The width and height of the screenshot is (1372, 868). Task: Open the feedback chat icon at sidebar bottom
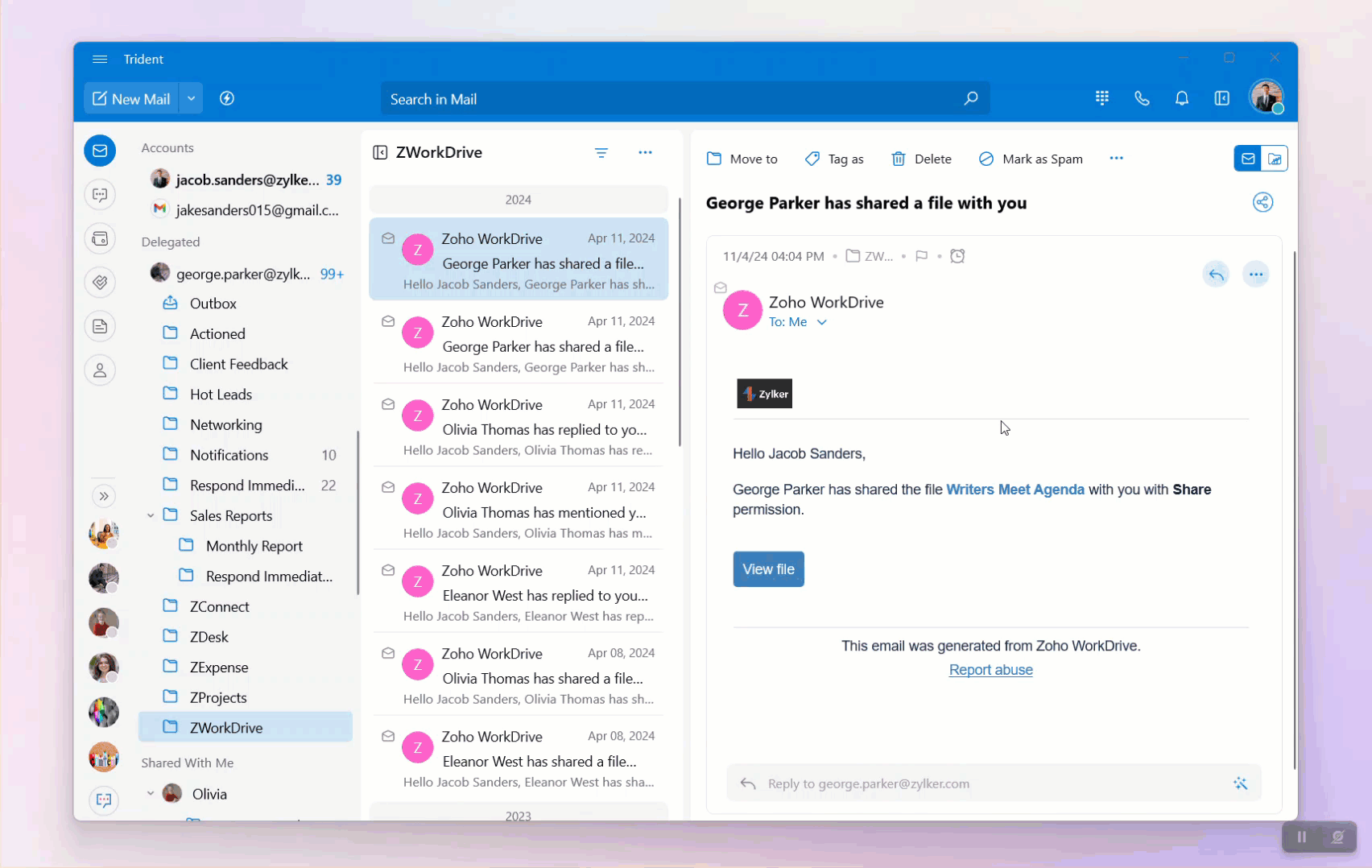pyautogui.click(x=104, y=800)
